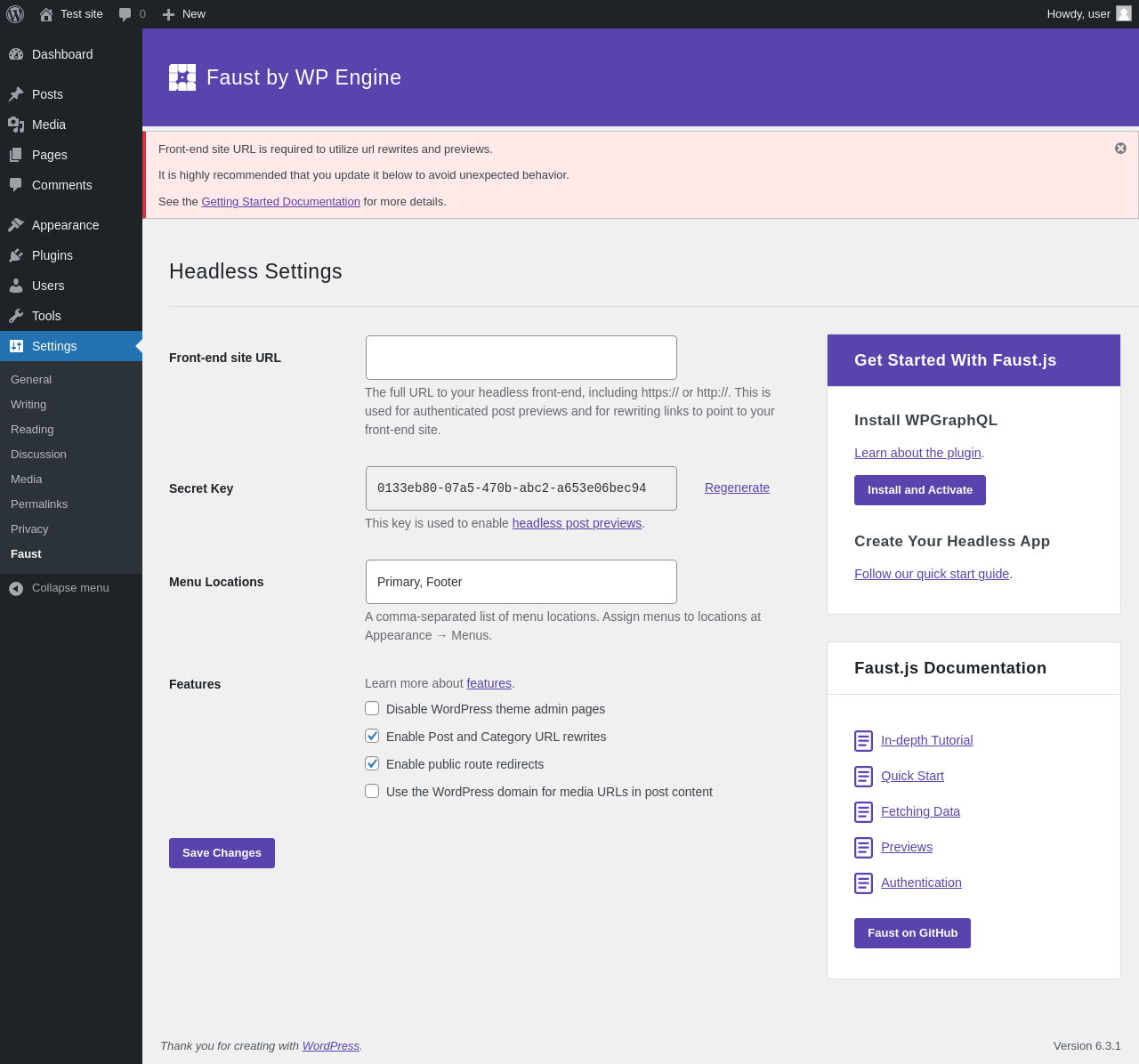
Task: Click the Get Started With Faust.js heading
Action: [956, 360]
